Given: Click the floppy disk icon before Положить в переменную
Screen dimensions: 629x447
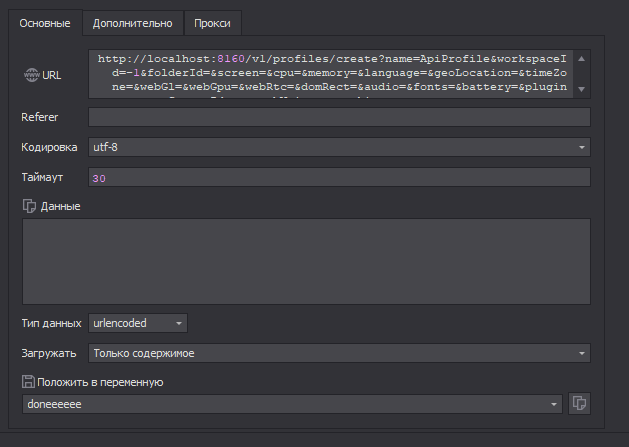Looking at the screenshot, I should click(x=28, y=382).
